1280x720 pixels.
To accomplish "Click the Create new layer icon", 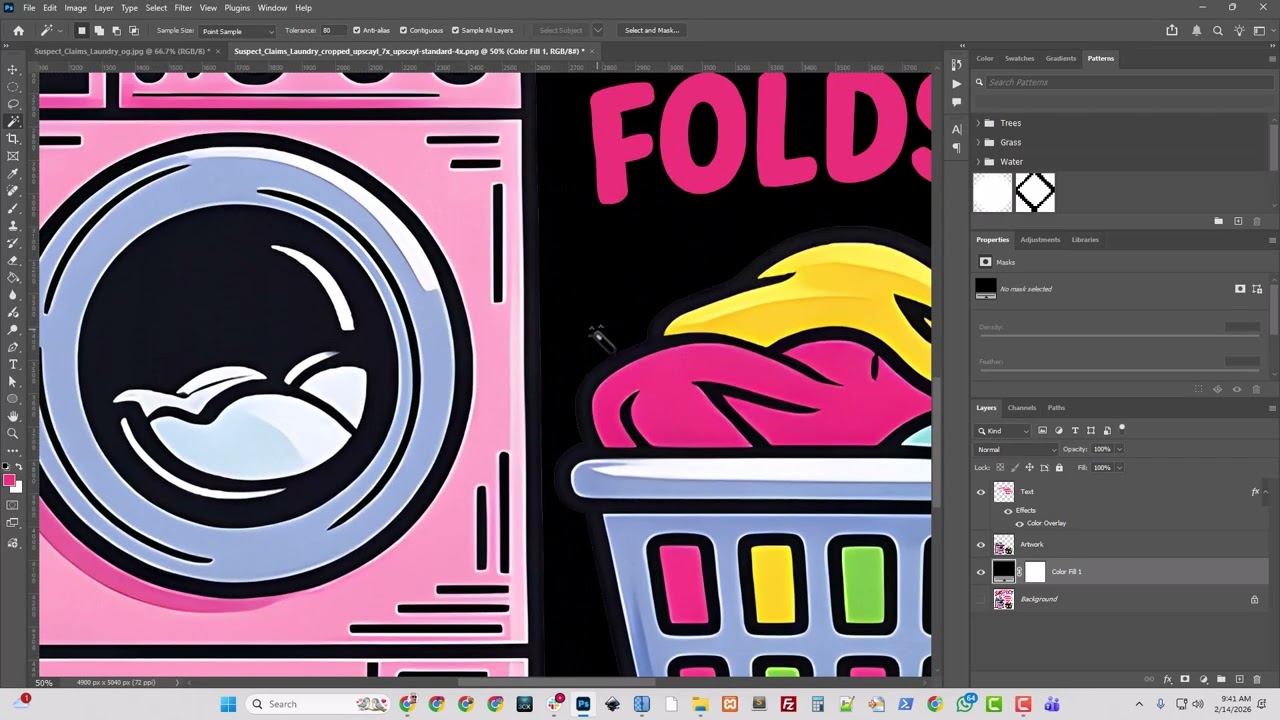I will (1239, 679).
